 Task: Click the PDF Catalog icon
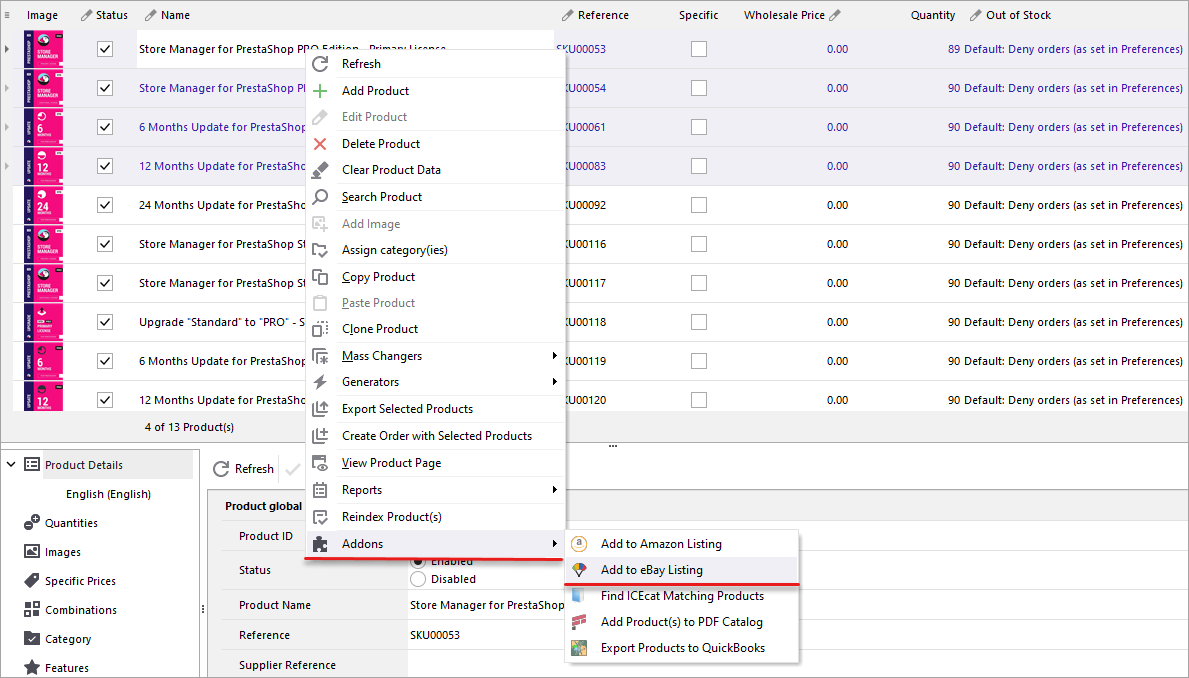coord(579,622)
